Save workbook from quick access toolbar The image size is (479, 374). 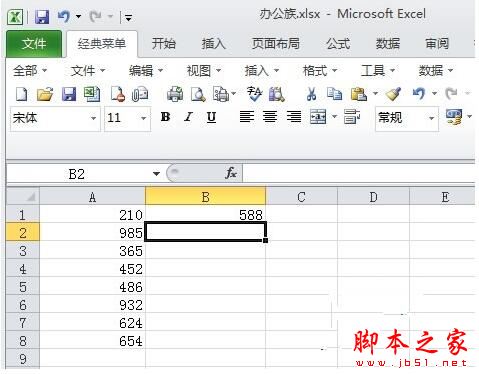tap(42, 16)
